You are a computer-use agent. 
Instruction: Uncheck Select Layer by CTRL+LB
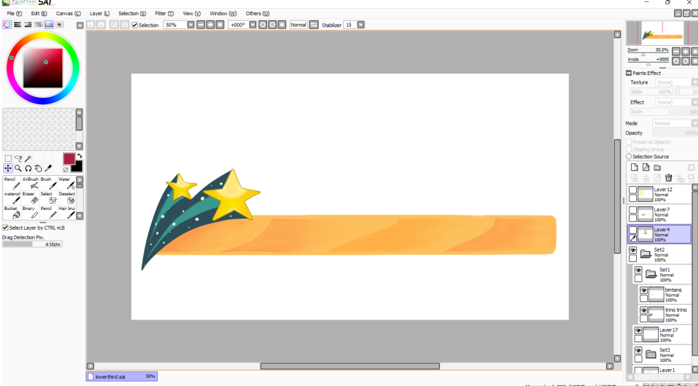point(5,228)
